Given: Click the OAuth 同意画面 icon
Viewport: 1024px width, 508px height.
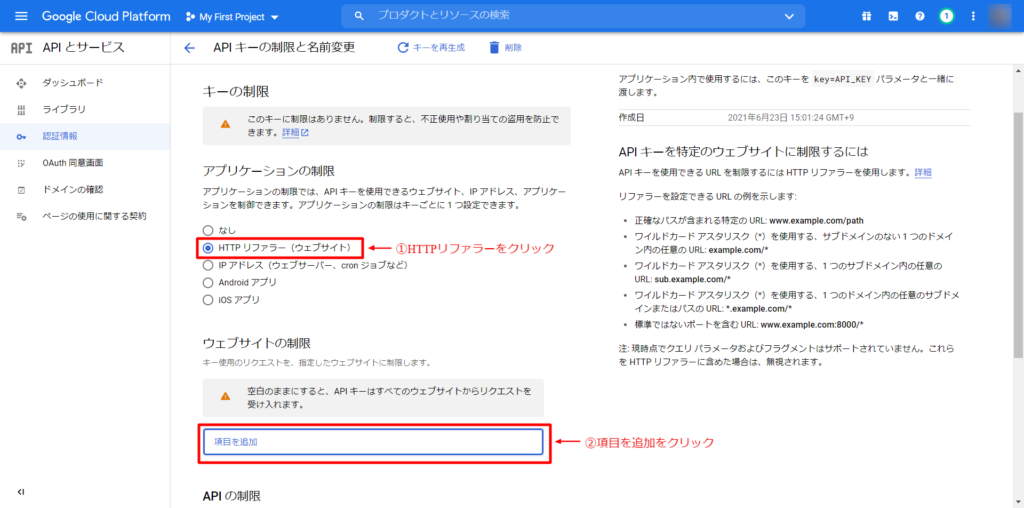Looking at the screenshot, I should pyautogui.click(x=21, y=163).
